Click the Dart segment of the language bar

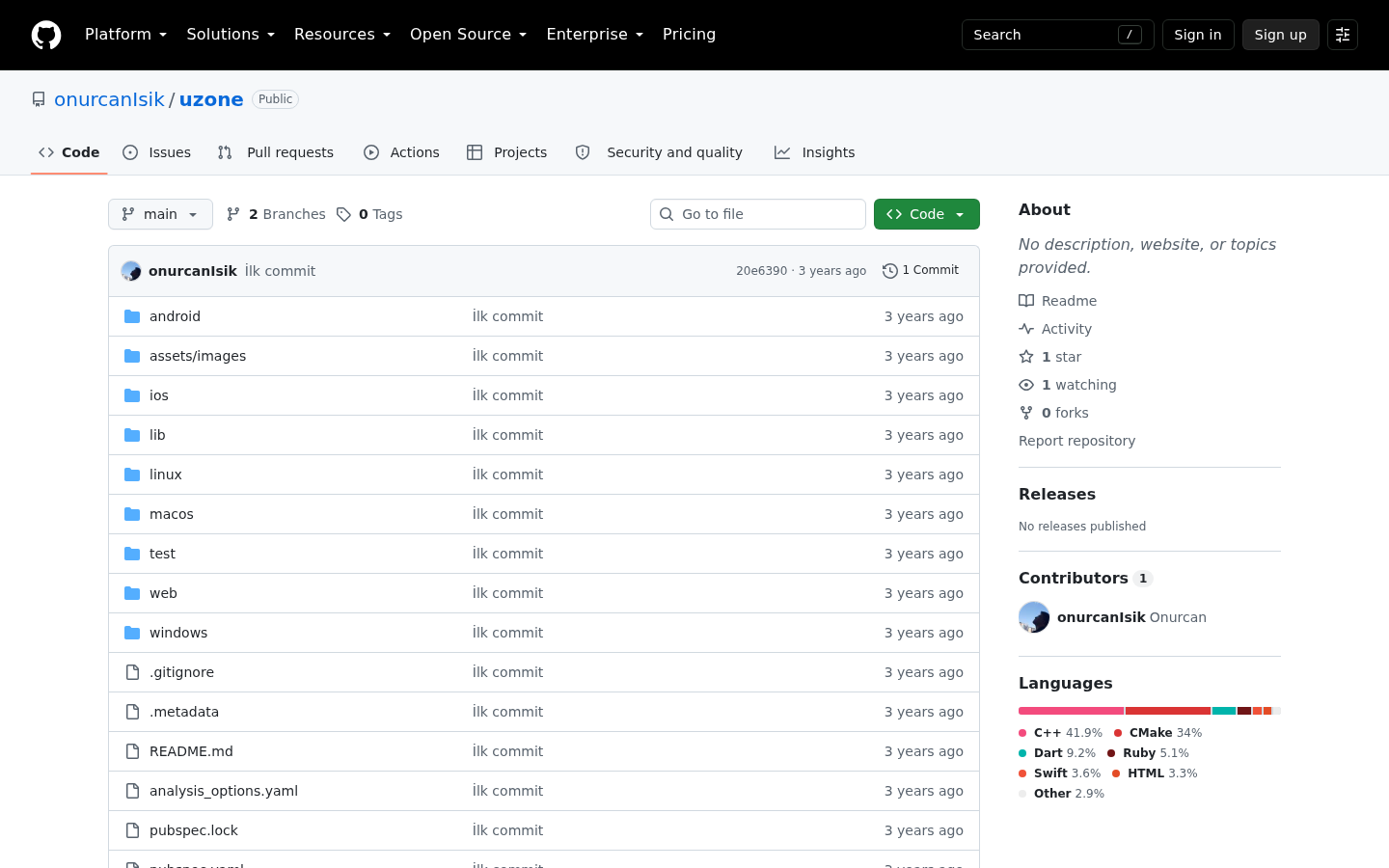[x=1224, y=711]
